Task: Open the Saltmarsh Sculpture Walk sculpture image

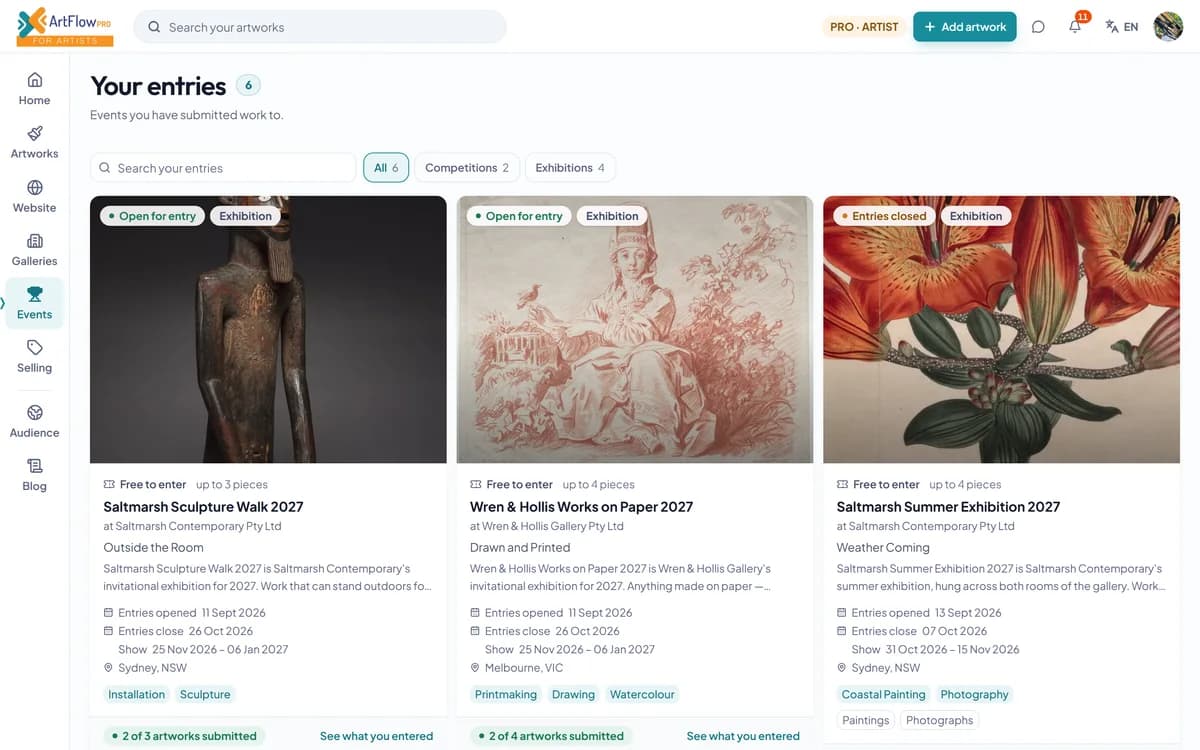Action: pos(268,330)
